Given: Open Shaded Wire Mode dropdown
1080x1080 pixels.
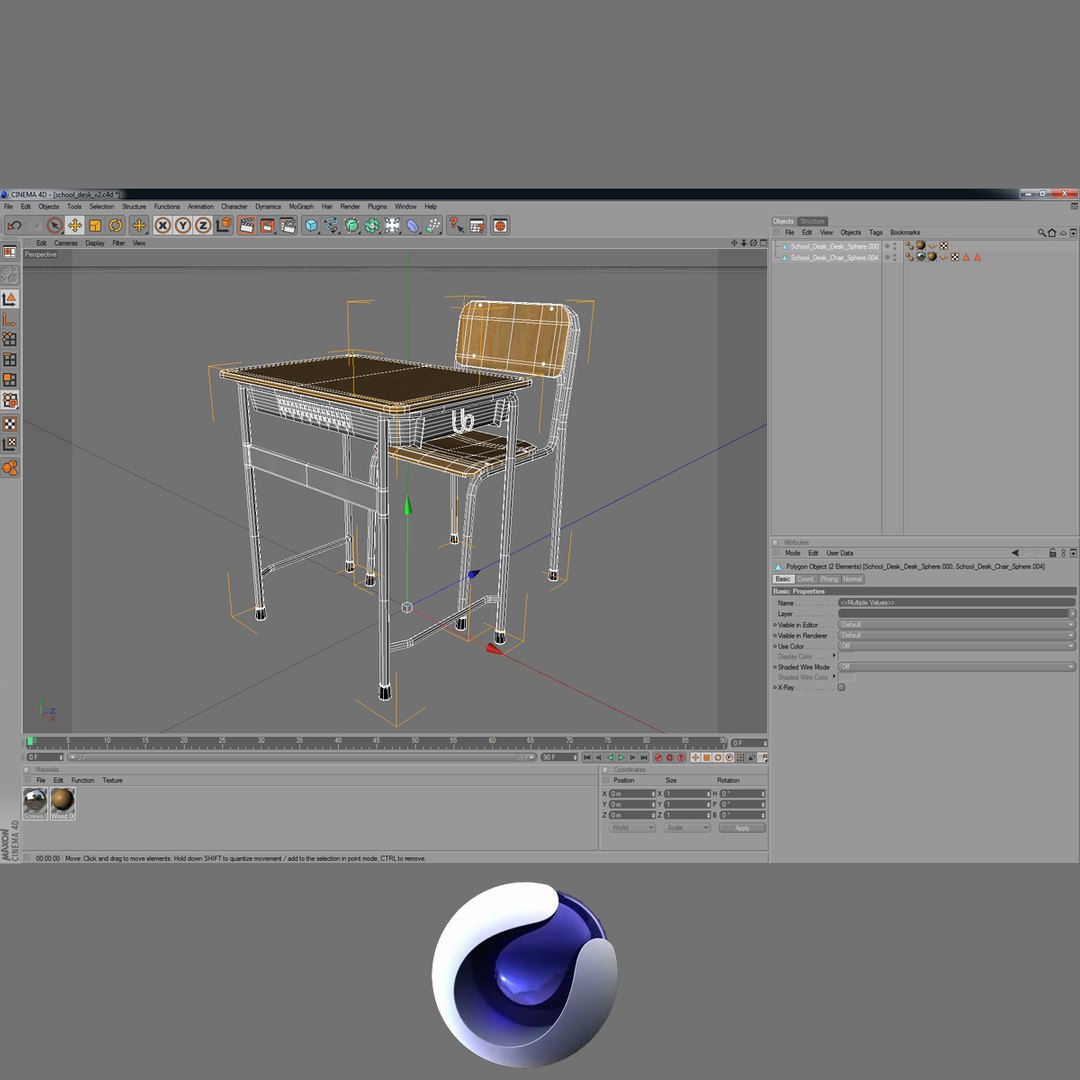Looking at the screenshot, I should (956, 667).
